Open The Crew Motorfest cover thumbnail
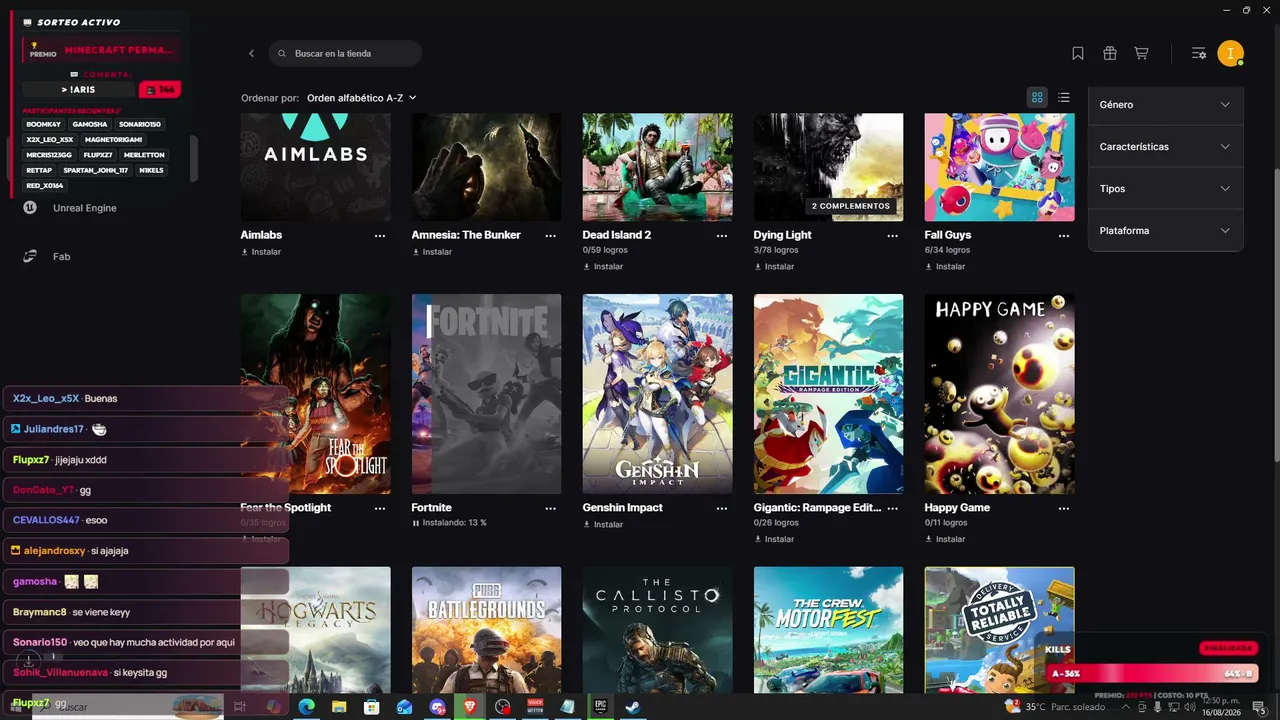This screenshot has width=1280, height=720. [x=829, y=630]
